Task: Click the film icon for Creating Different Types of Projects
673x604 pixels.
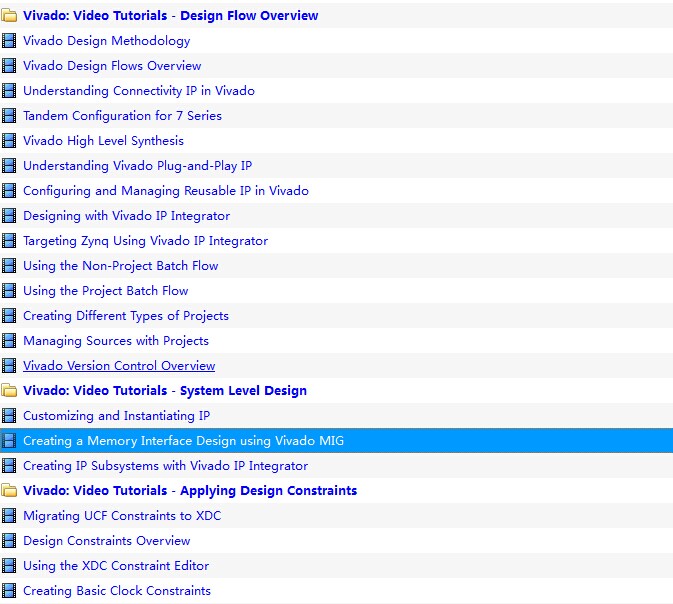Action: point(9,316)
